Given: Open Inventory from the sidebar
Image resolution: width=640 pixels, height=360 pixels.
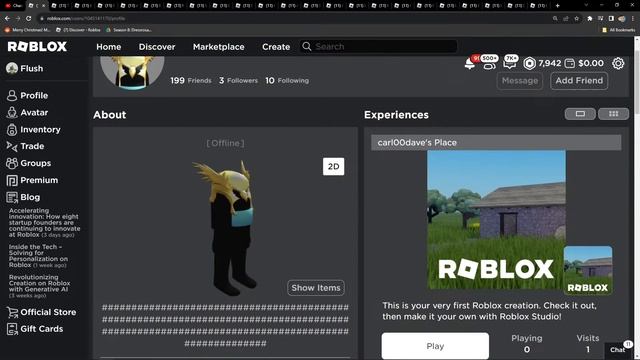Looking at the screenshot, I should point(33,130).
